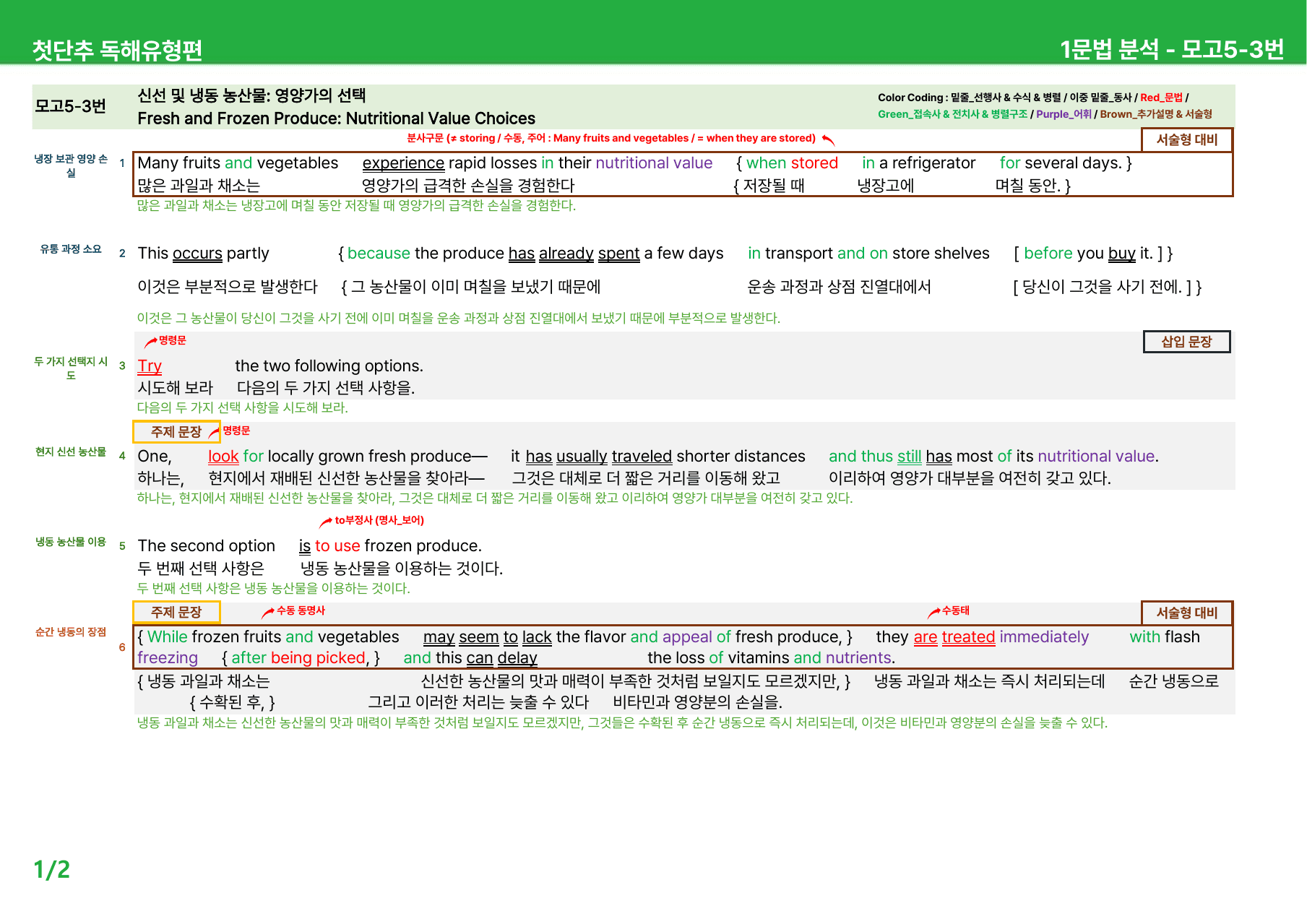Click the 'Red_문법' legend entry
Screen dimensions: 1307x924
(1161, 98)
